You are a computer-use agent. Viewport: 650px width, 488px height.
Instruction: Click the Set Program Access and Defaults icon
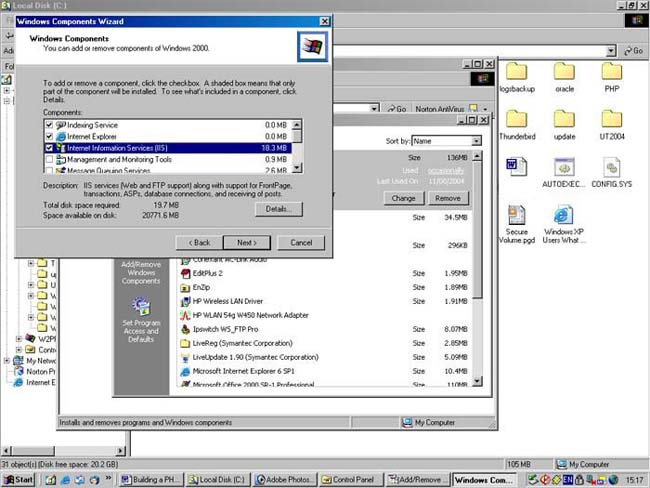coord(140,307)
